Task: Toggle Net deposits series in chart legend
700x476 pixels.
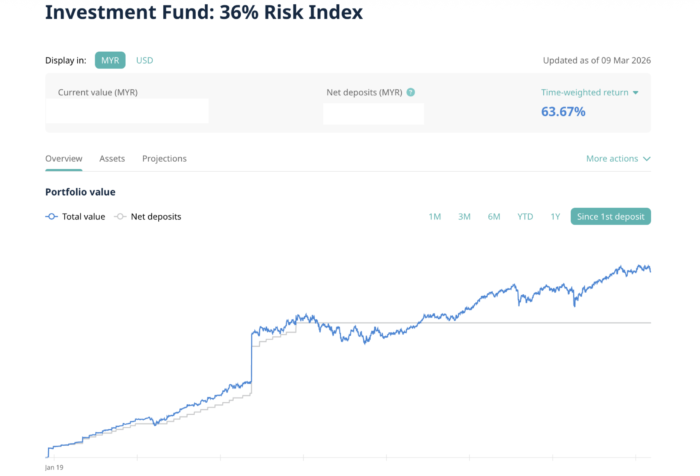Action: [x=155, y=216]
